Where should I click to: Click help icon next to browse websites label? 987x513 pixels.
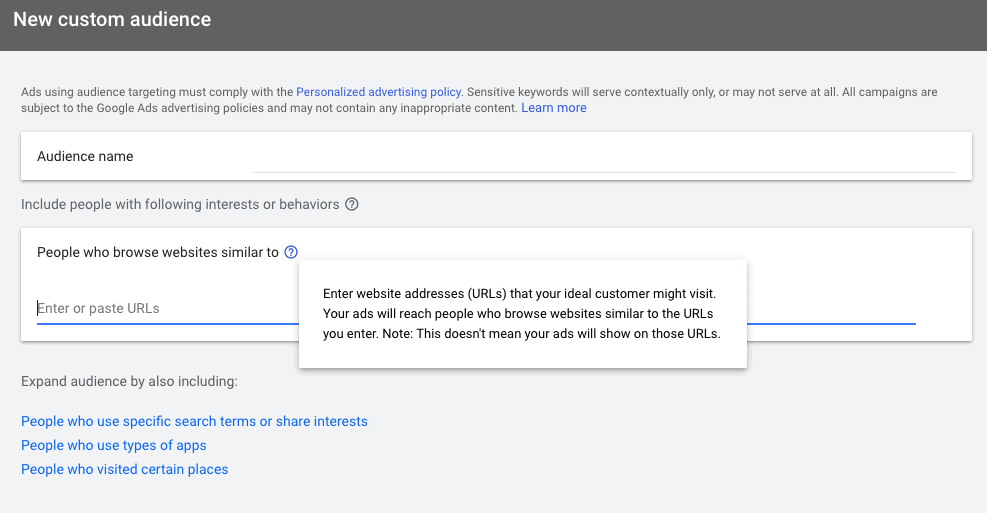291,253
